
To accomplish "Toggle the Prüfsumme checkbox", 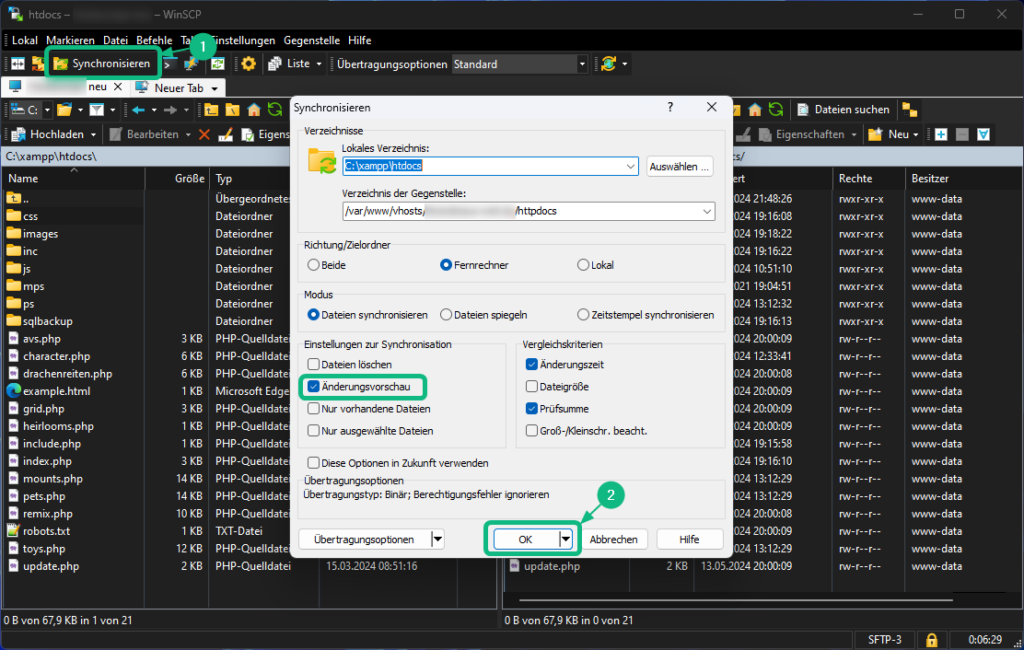I will coord(532,409).
